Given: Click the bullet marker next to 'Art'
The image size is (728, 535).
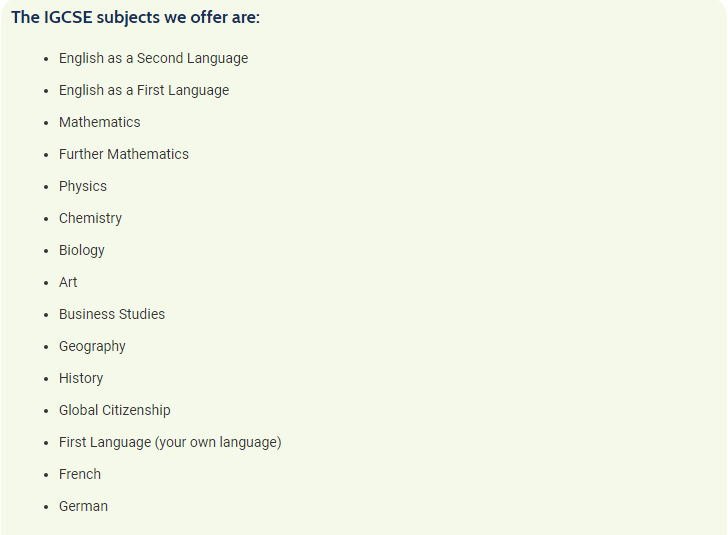Looking at the screenshot, I should (x=46, y=283).
